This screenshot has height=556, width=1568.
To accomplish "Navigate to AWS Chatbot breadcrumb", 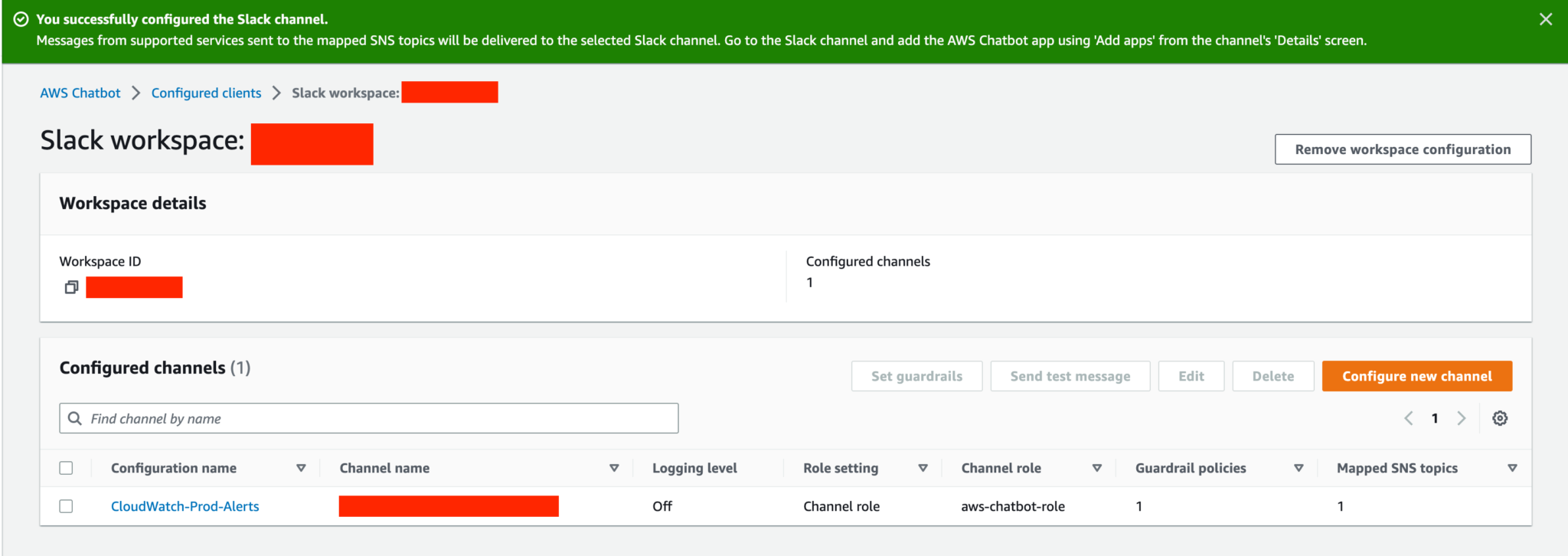I will point(80,93).
